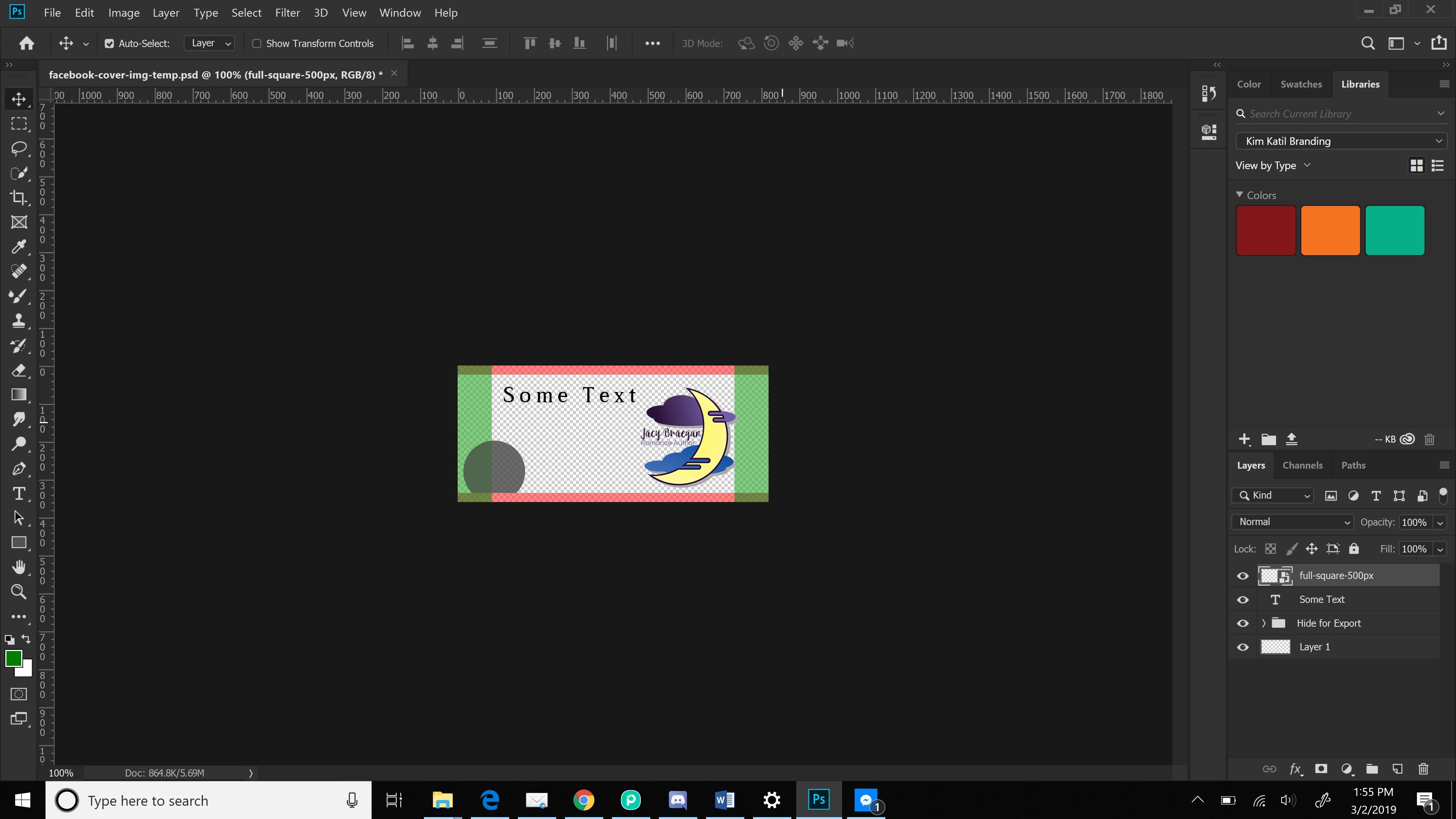Select the Horizontal Type tool
The height and width of the screenshot is (819, 1456).
[x=19, y=493]
